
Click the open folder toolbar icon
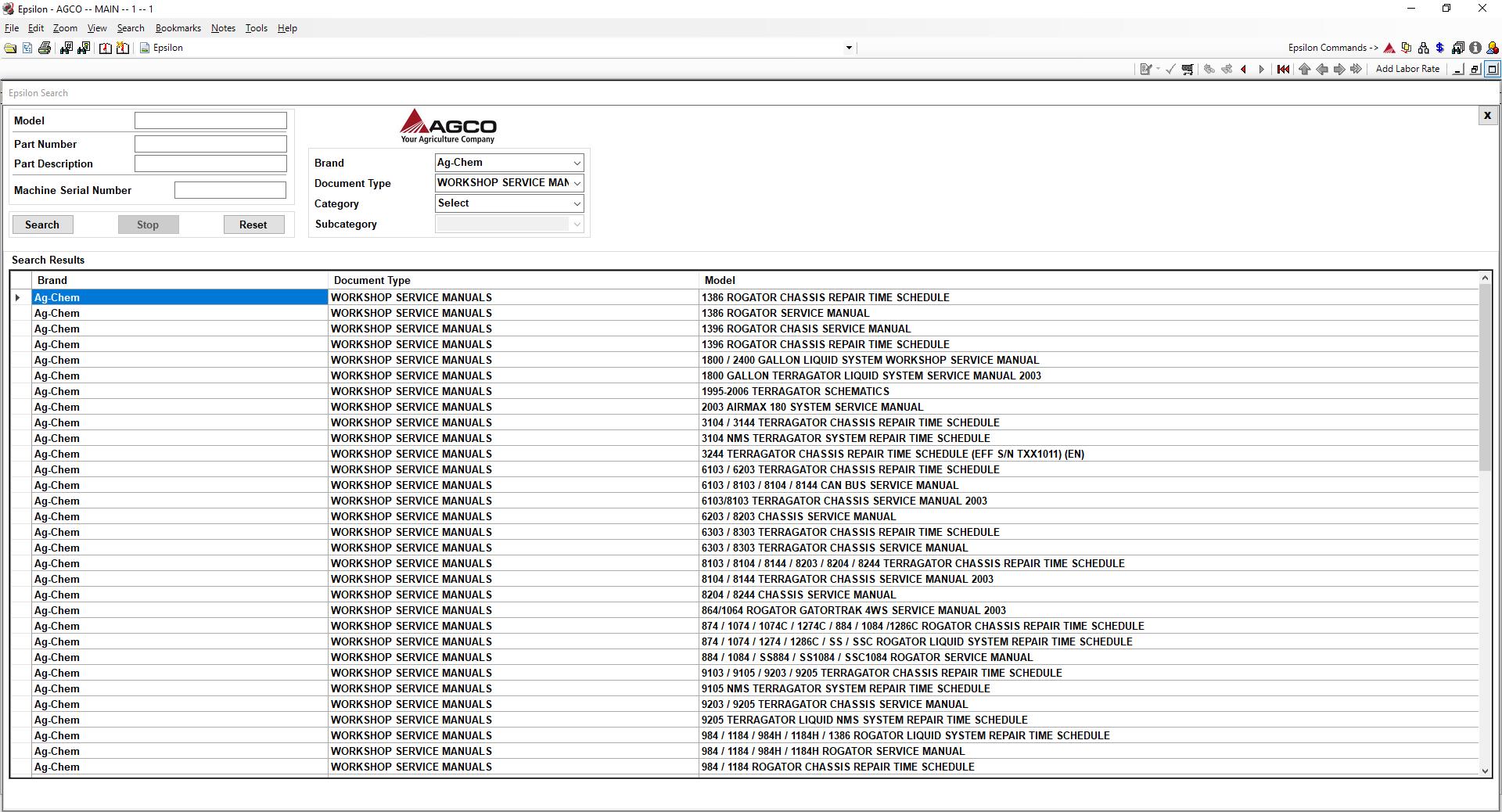pos(10,48)
